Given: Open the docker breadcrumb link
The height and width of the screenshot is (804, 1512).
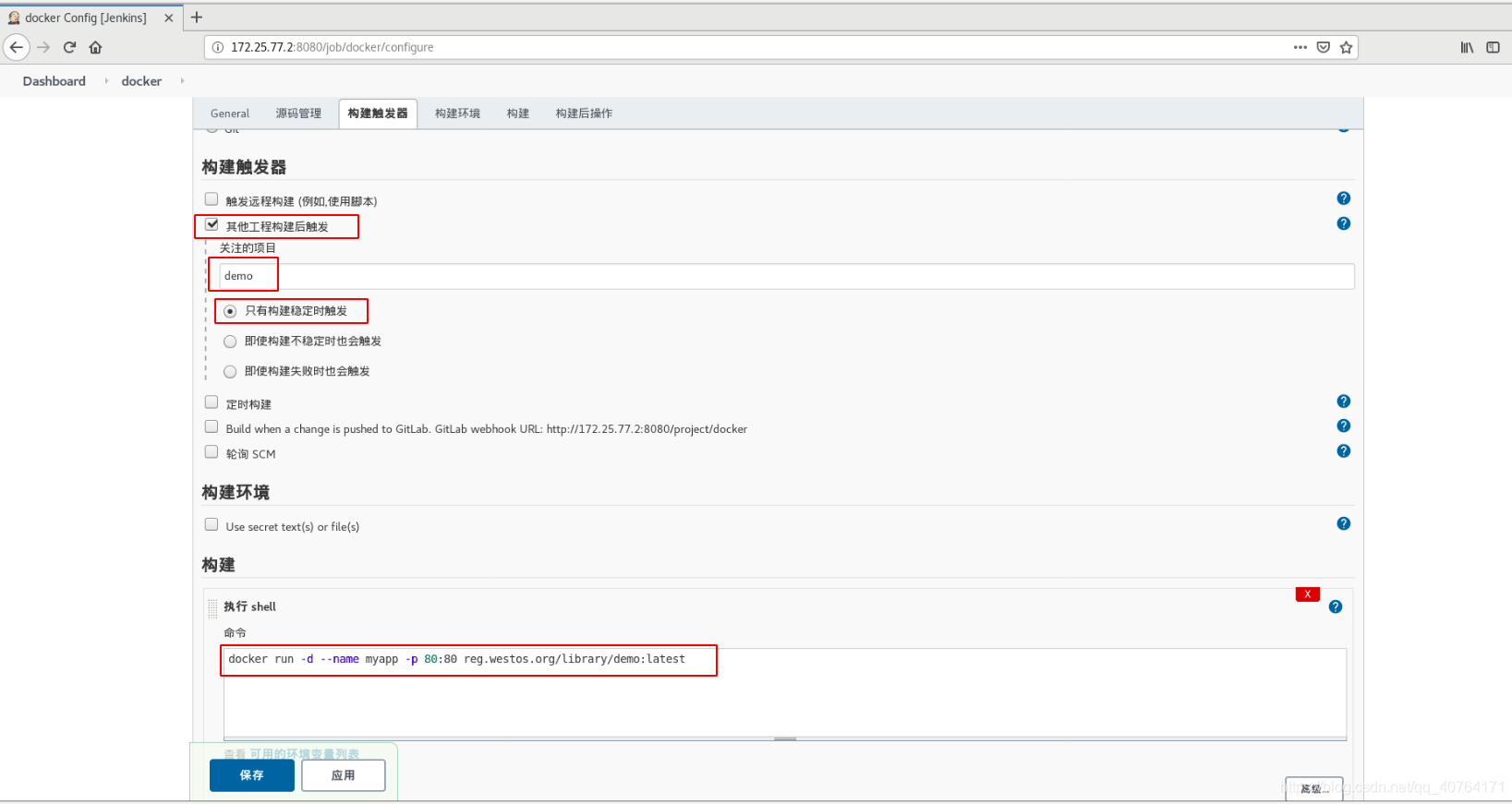Looking at the screenshot, I should click(x=141, y=81).
